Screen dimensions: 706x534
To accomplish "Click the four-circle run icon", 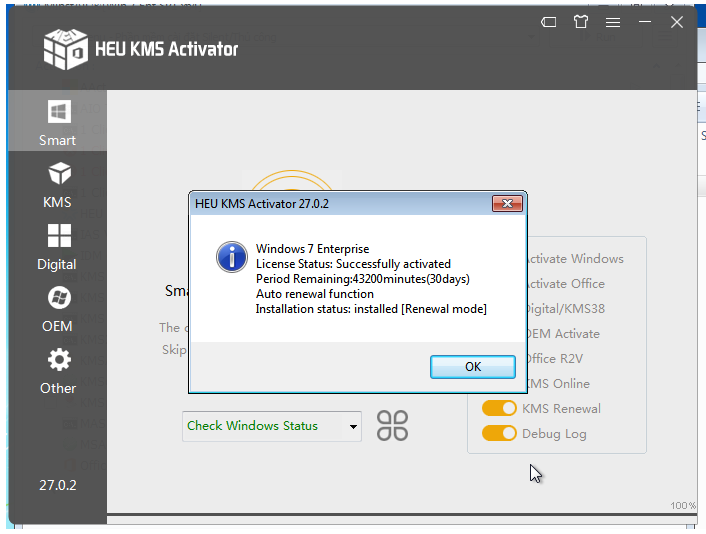I will (x=393, y=425).
